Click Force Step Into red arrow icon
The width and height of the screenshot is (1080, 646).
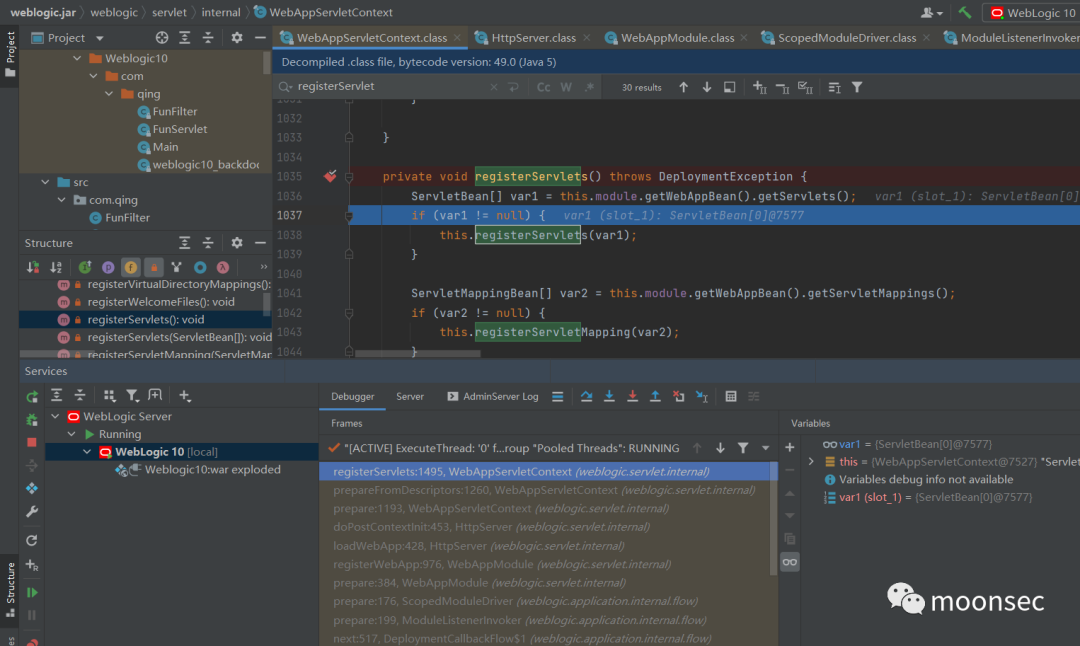tap(632, 396)
